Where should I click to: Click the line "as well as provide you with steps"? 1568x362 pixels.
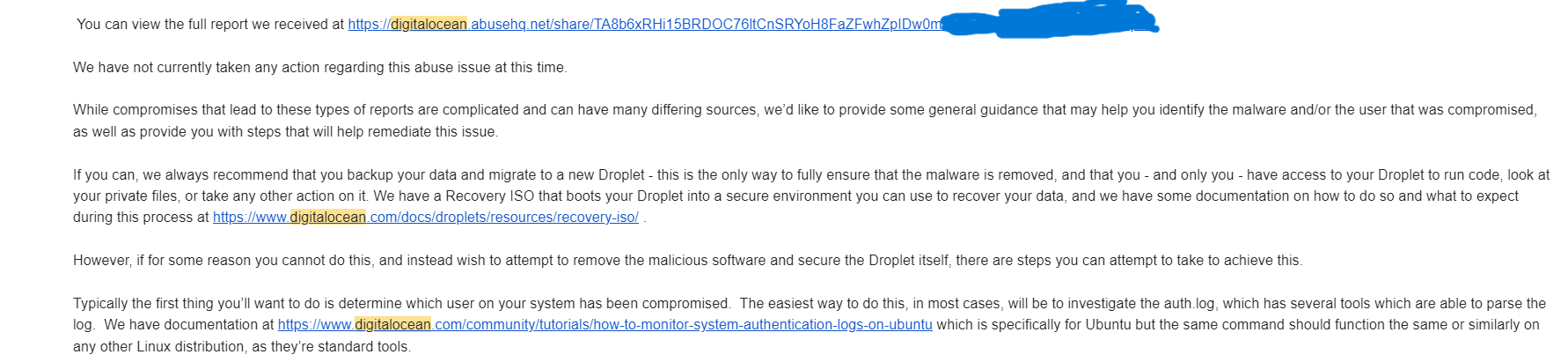point(285,132)
